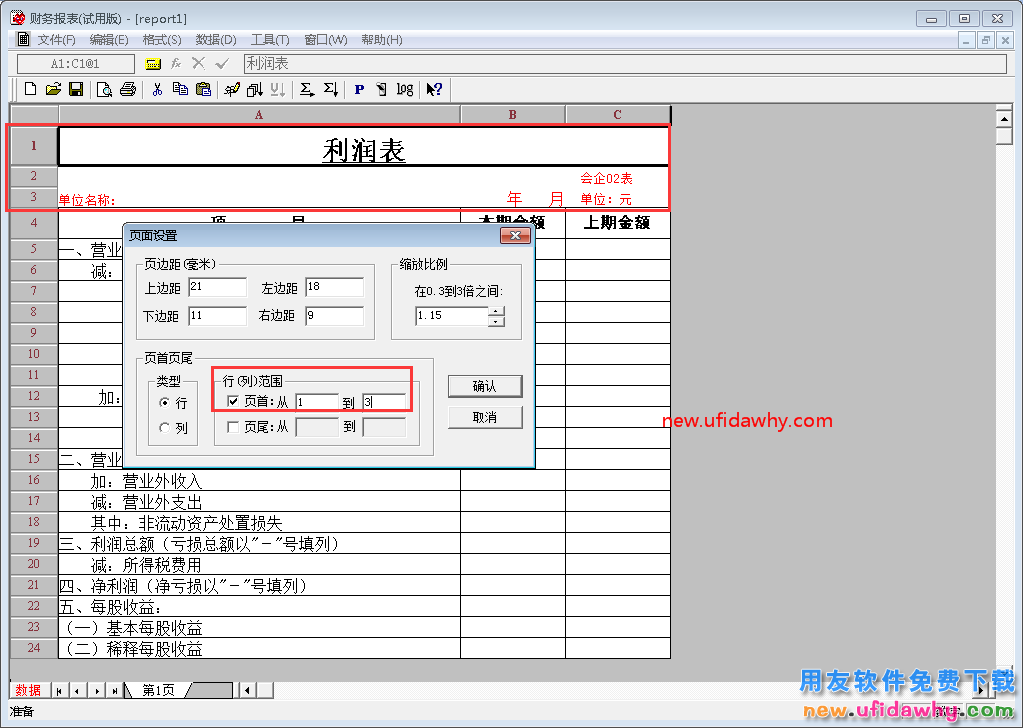Save the current report
Image resolution: width=1023 pixels, height=728 pixels.
point(77,90)
